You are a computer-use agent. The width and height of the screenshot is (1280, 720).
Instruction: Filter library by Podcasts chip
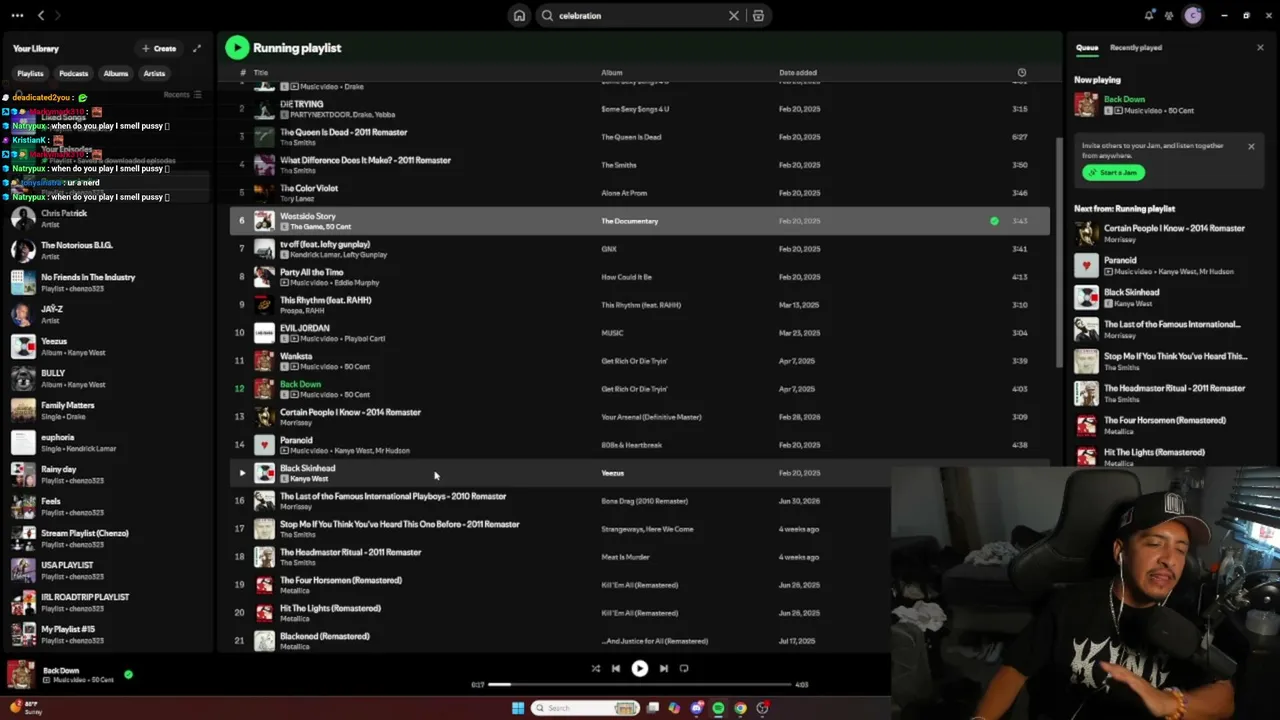(x=73, y=73)
